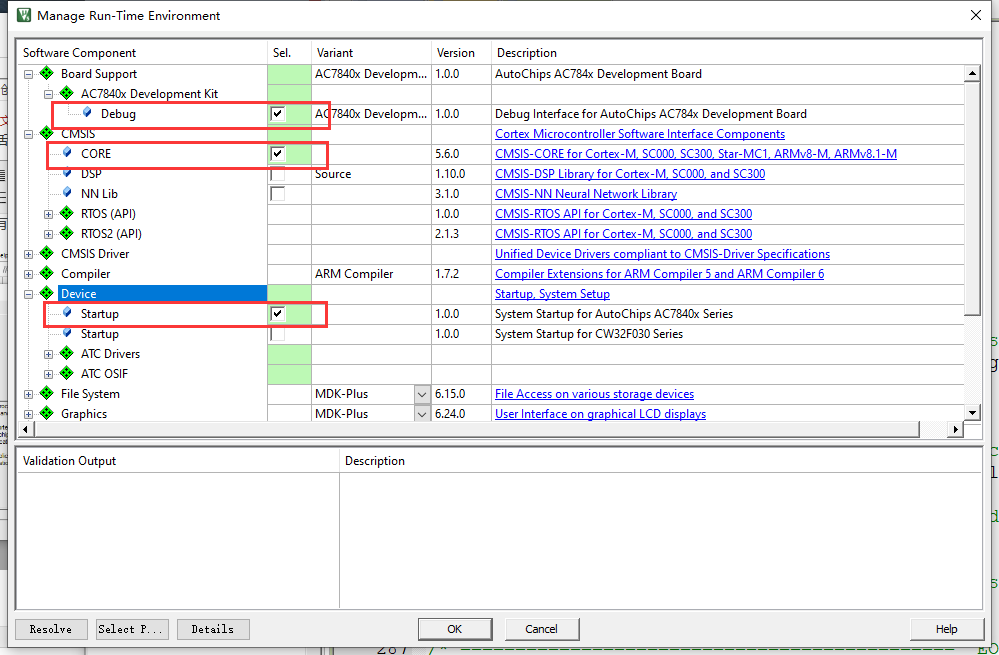
Task: Click the Version column header
Action: coord(462,52)
